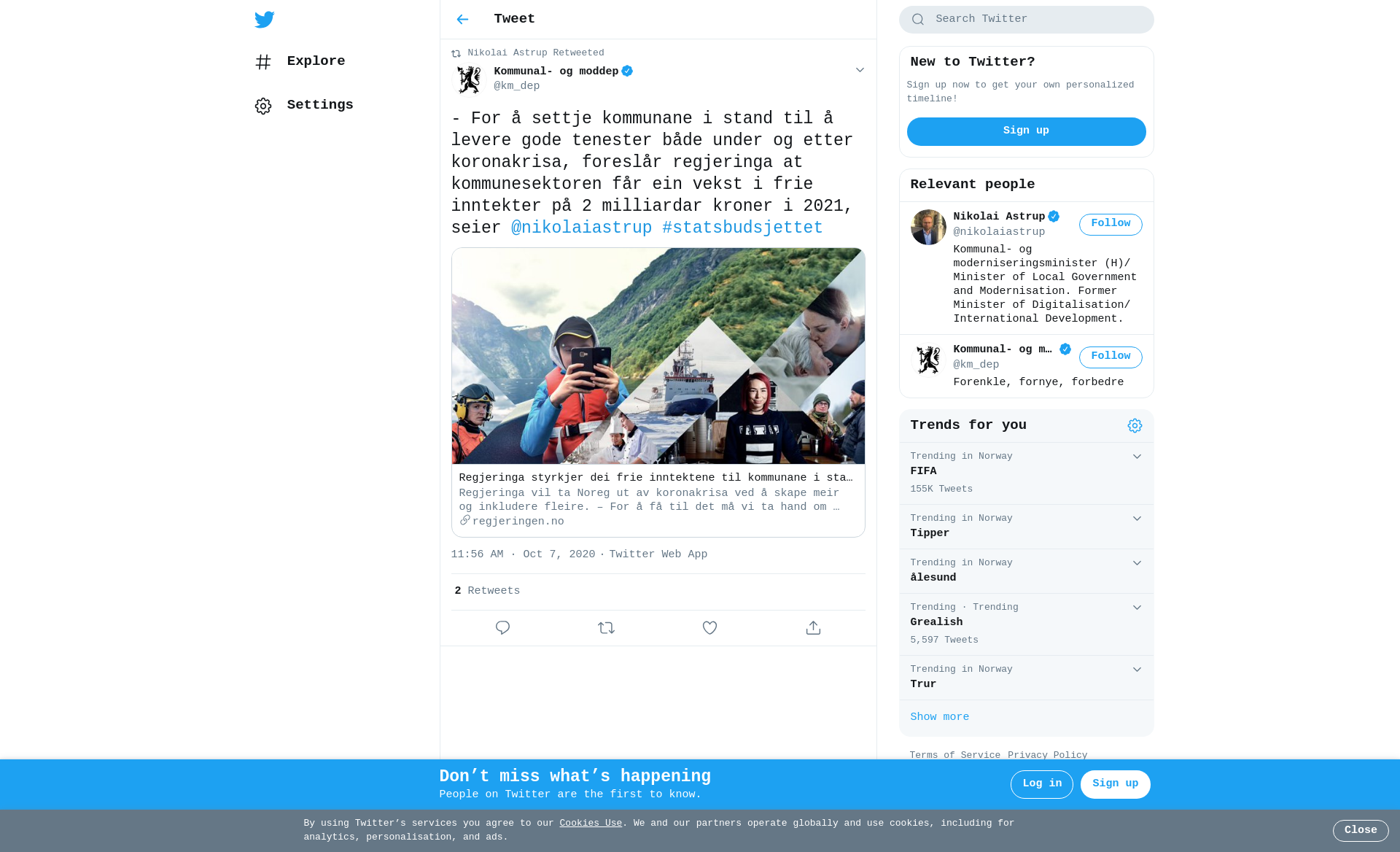Click the Search Twitter field

click(1026, 20)
